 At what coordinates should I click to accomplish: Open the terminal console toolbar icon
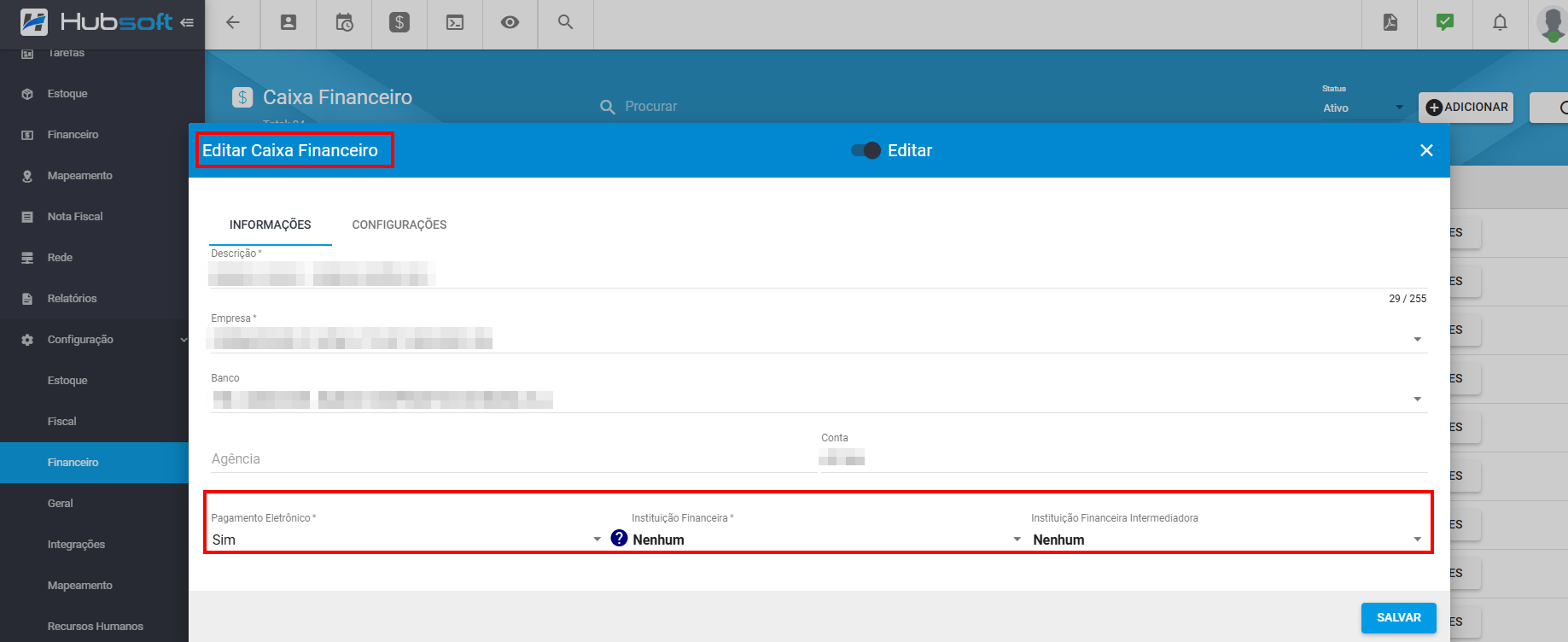tap(455, 23)
